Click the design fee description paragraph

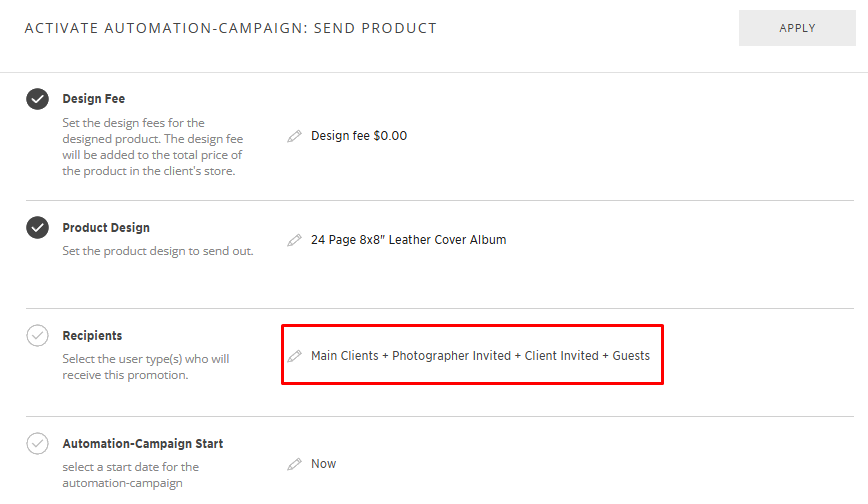point(152,147)
